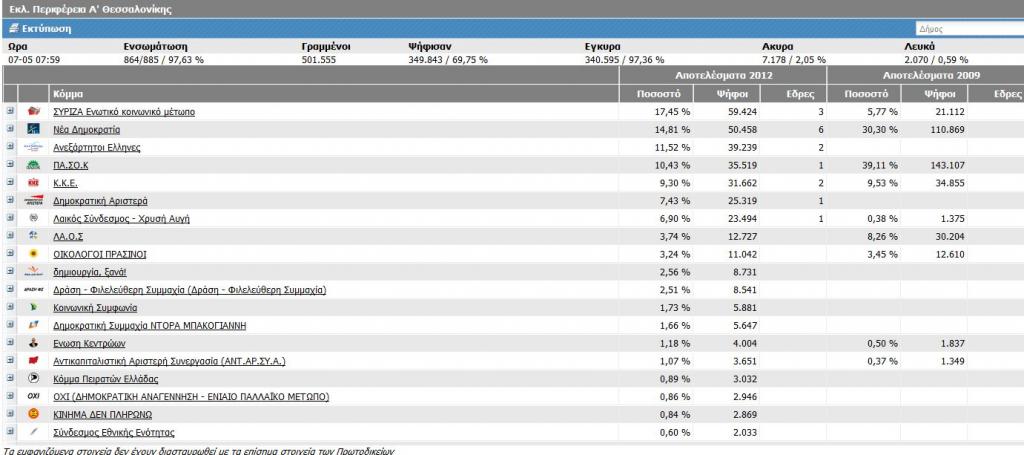
Task: Click the Σύνδεσμος Εθνικής Ενότητας logo icon
Action: click(34, 431)
